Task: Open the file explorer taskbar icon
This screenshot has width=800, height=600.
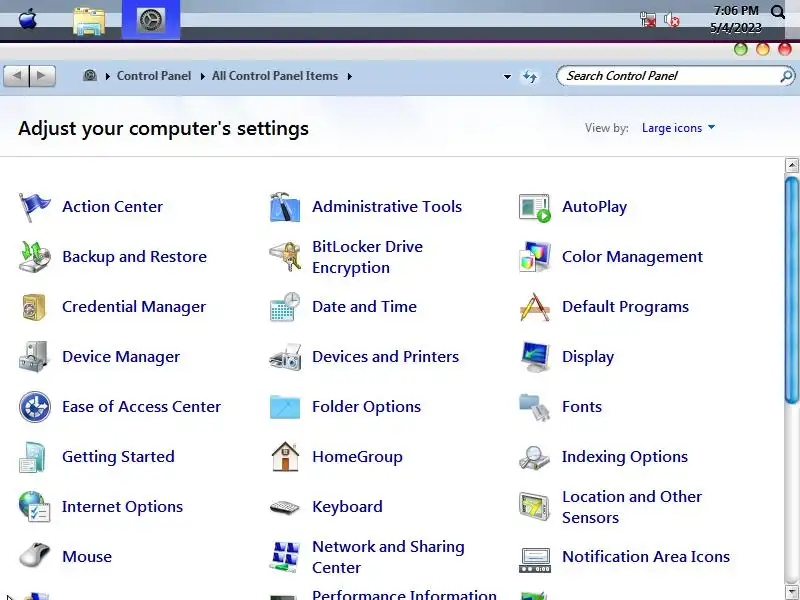Action: 89,21
